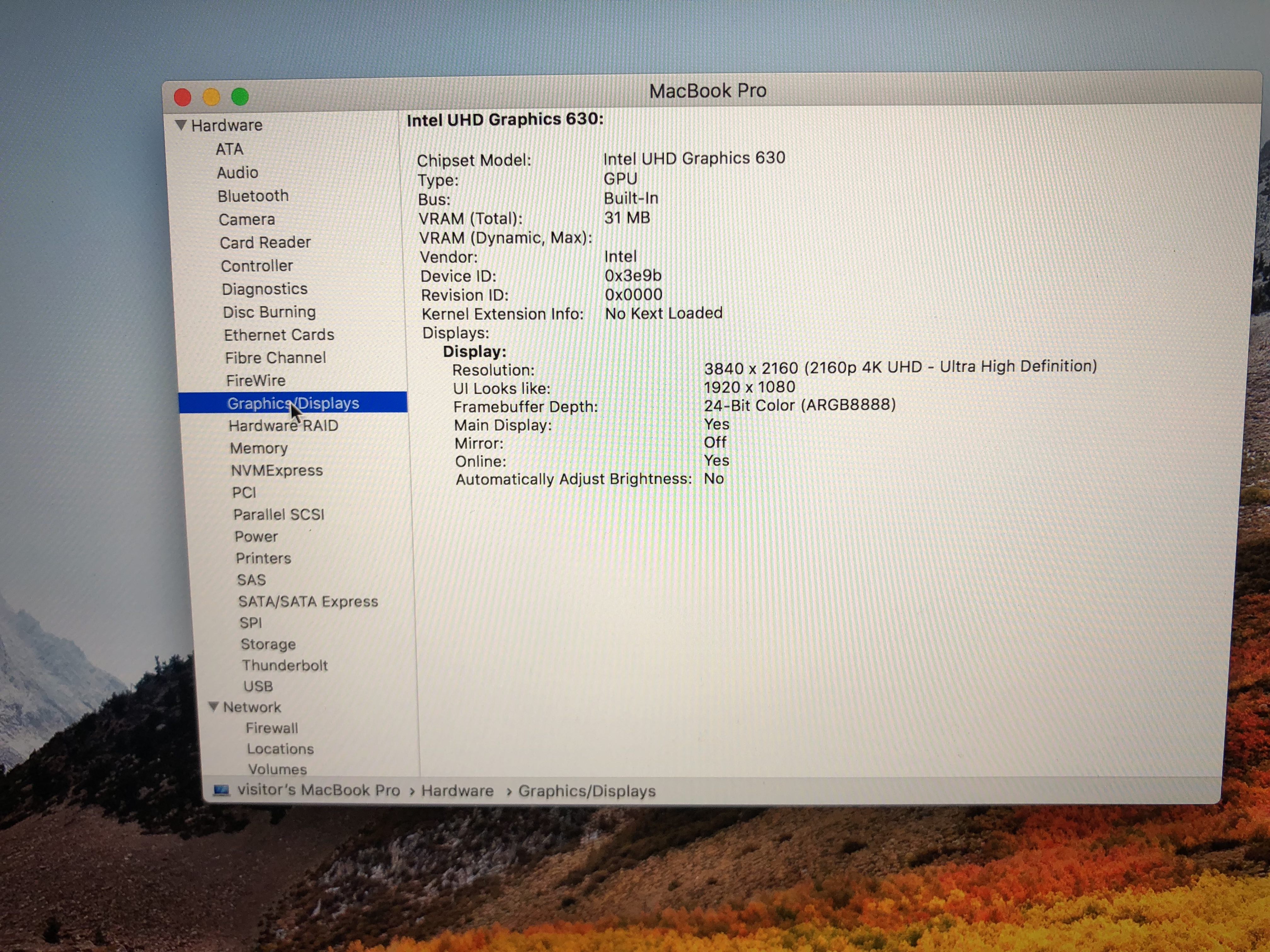Select Bluetooth in the Hardware list
The height and width of the screenshot is (952, 1270).
[253, 196]
